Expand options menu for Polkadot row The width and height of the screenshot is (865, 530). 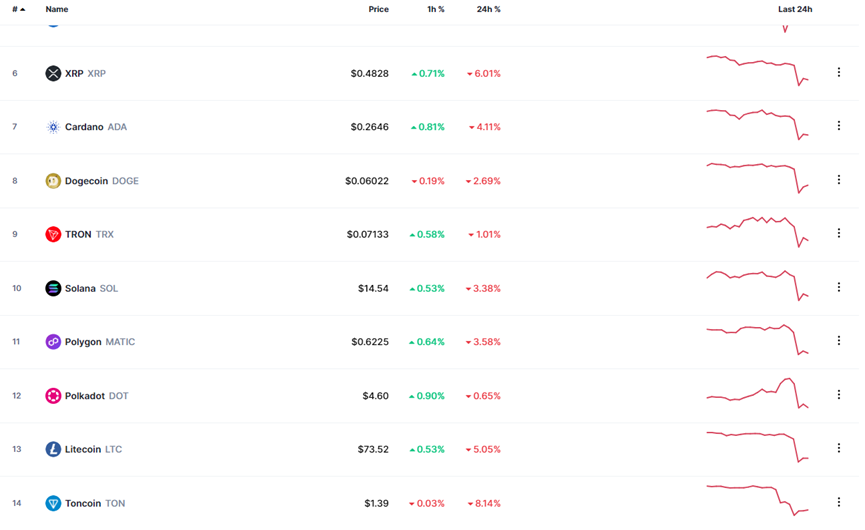839,396
